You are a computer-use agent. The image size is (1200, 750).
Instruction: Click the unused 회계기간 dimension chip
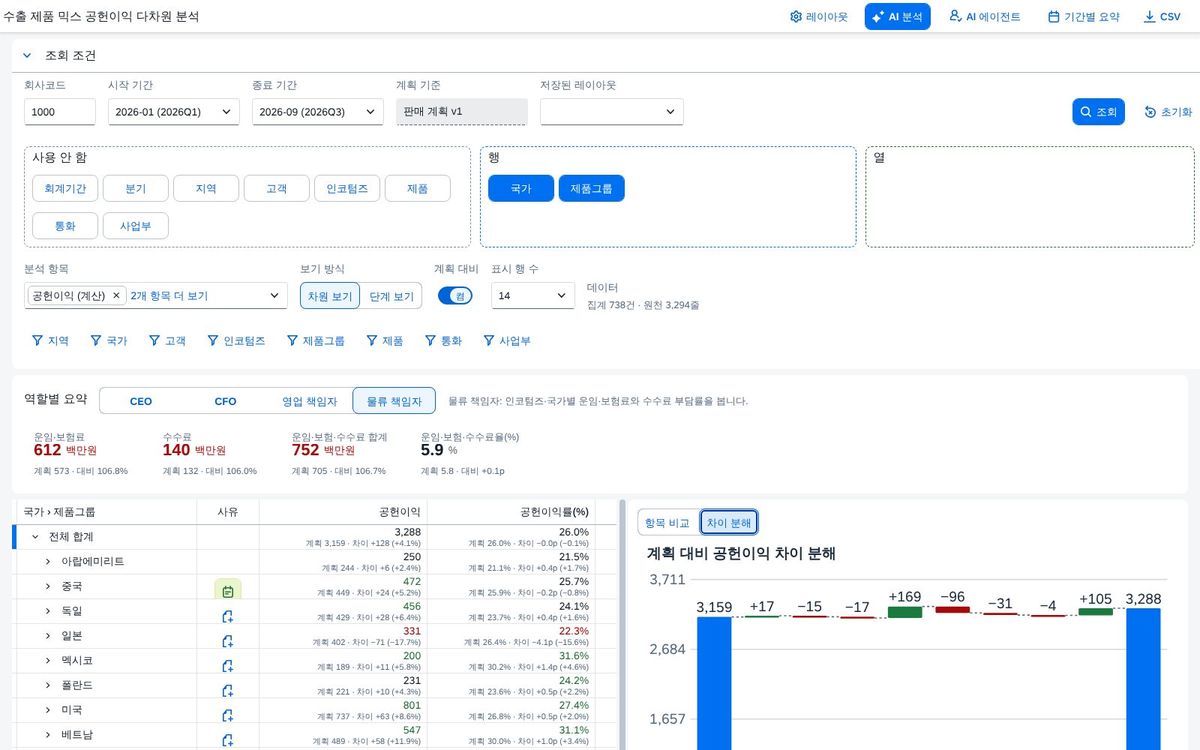pyautogui.click(x=65, y=188)
